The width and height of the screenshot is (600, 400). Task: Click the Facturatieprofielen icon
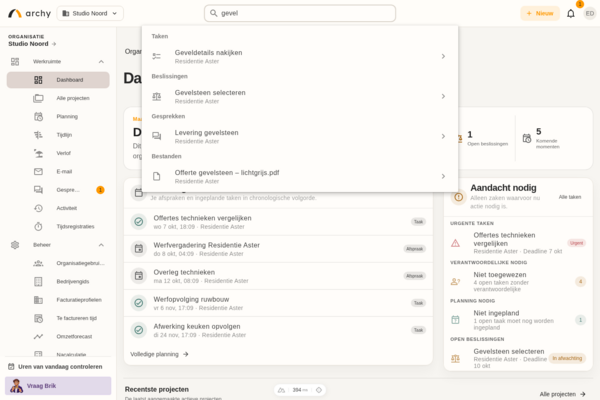click(x=38, y=300)
